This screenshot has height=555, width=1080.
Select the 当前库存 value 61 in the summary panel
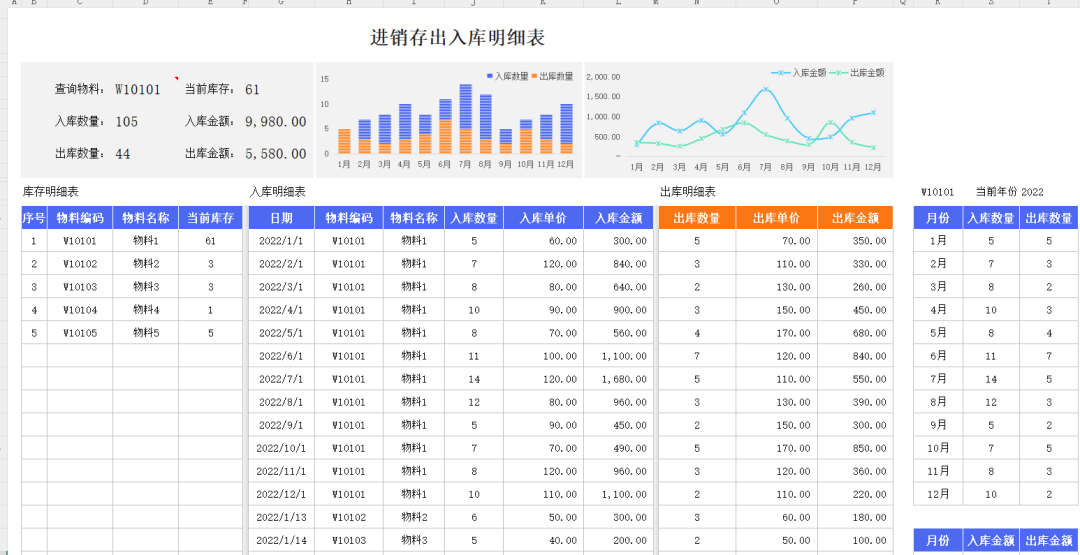[x=252, y=89]
